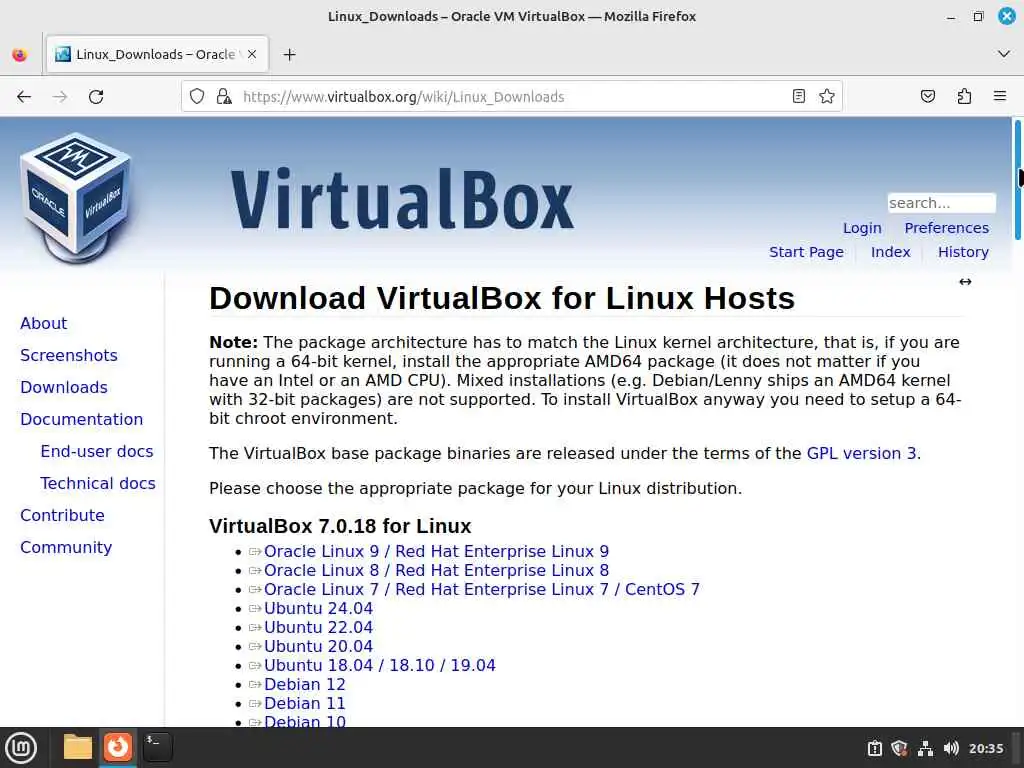
Task: Open the Login link
Action: click(x=862, y=228)
